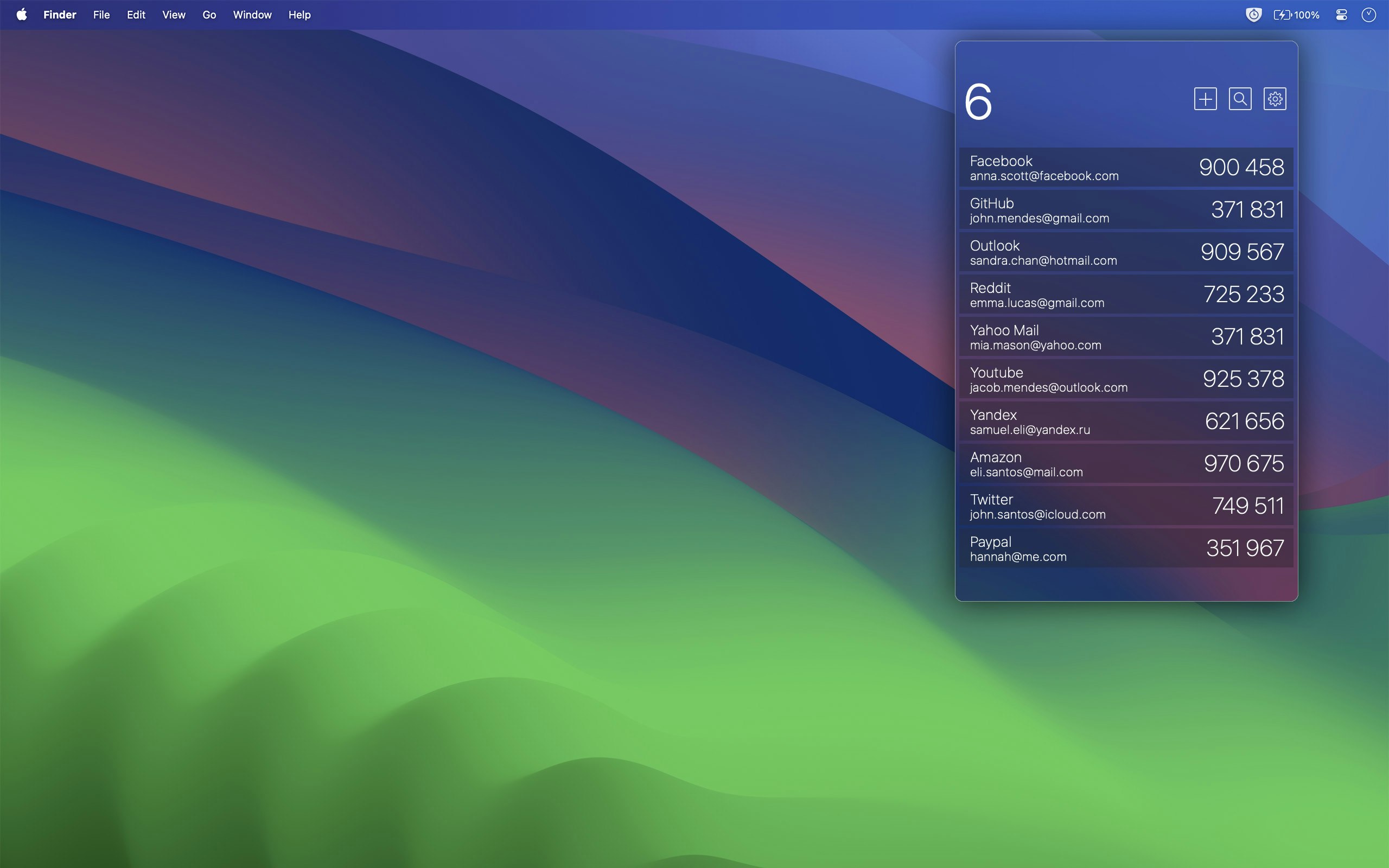Screen dimensions: 1389x868
Task: Select the Twitter account name
Action: click(991, 500)
